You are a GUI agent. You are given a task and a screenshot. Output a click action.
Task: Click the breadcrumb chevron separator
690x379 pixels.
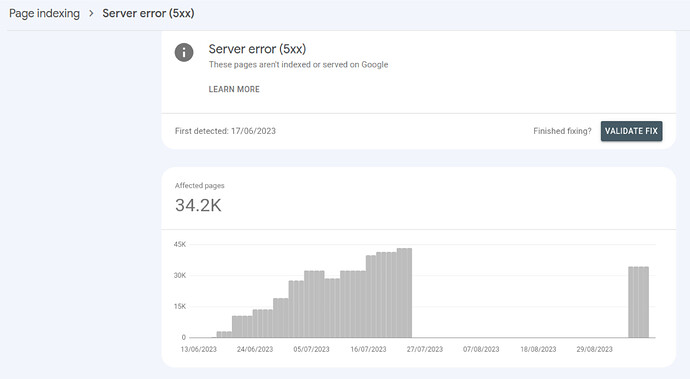pos(91,14)
